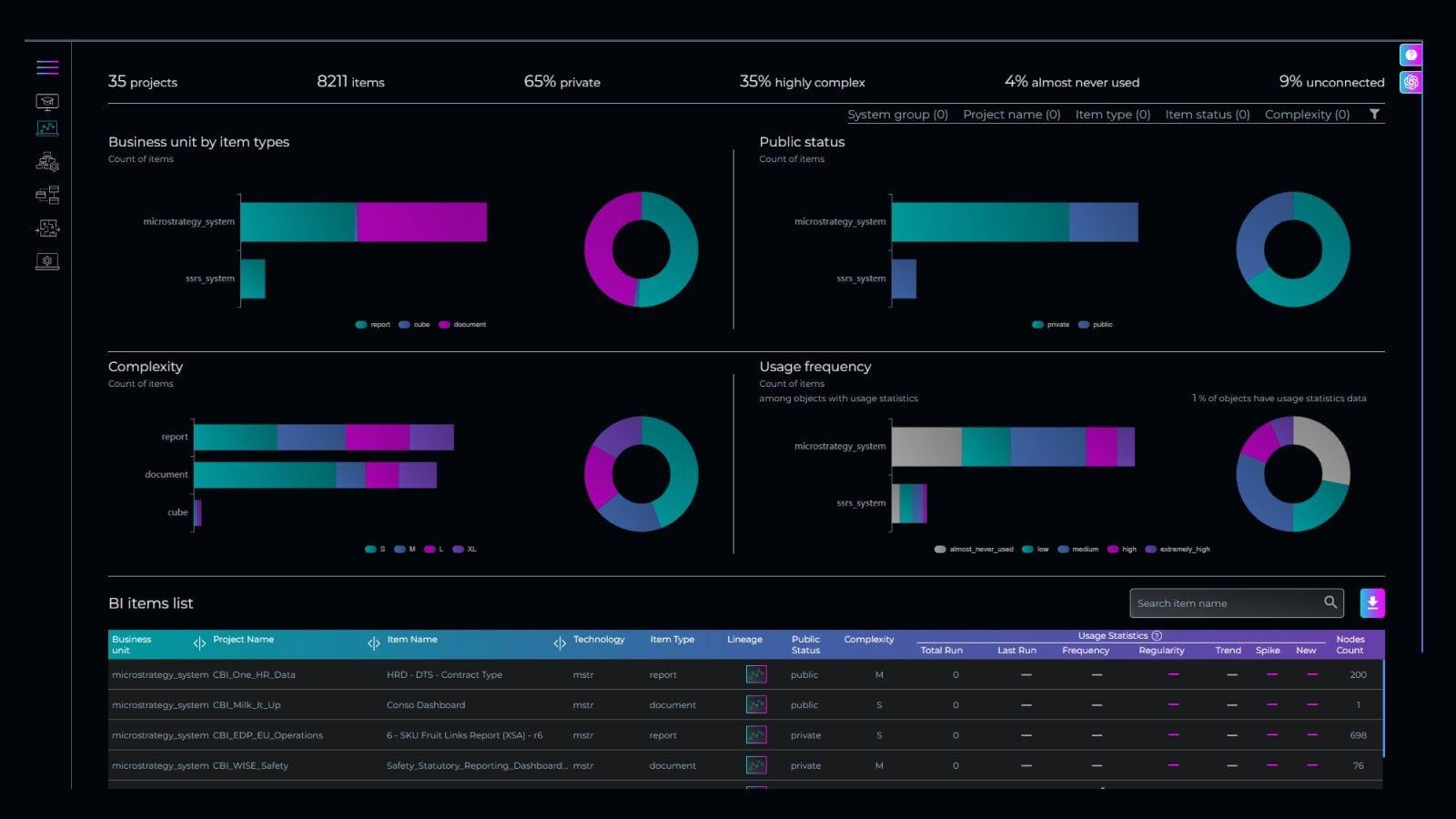Open the Complexity filter dropdown
1456x819 pixels.
pos(1307,115)
